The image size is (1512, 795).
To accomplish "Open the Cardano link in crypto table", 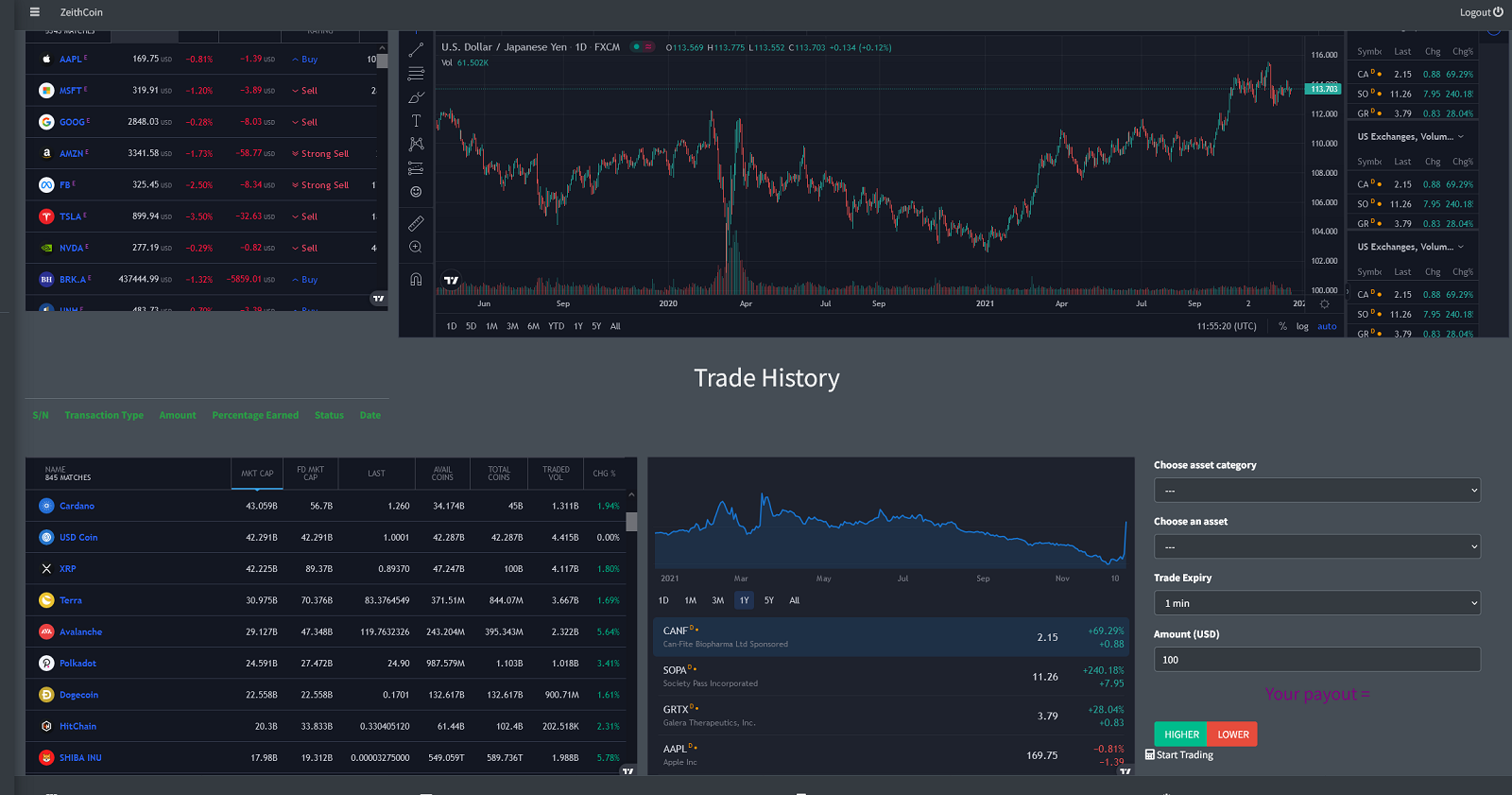I will [77, 506].
